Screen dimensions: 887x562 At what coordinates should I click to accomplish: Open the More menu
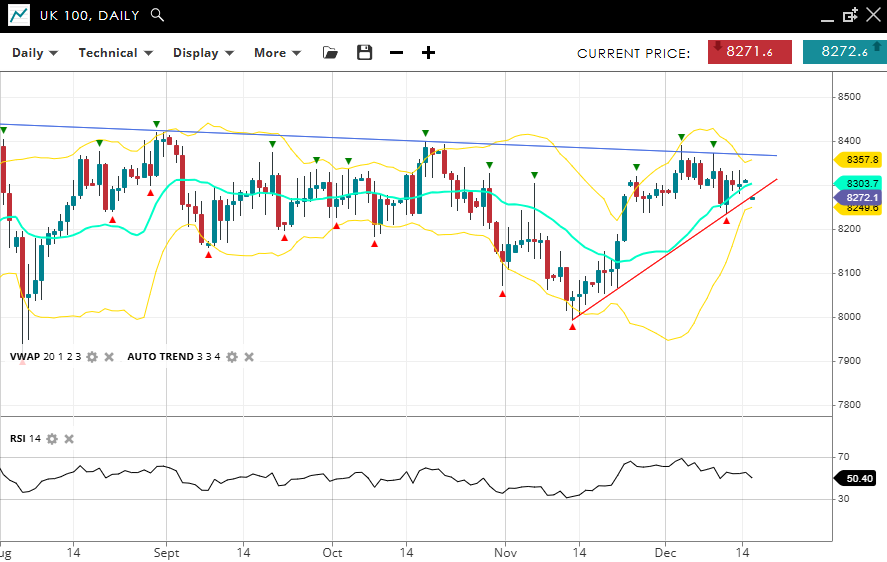[x=277, y=53]
